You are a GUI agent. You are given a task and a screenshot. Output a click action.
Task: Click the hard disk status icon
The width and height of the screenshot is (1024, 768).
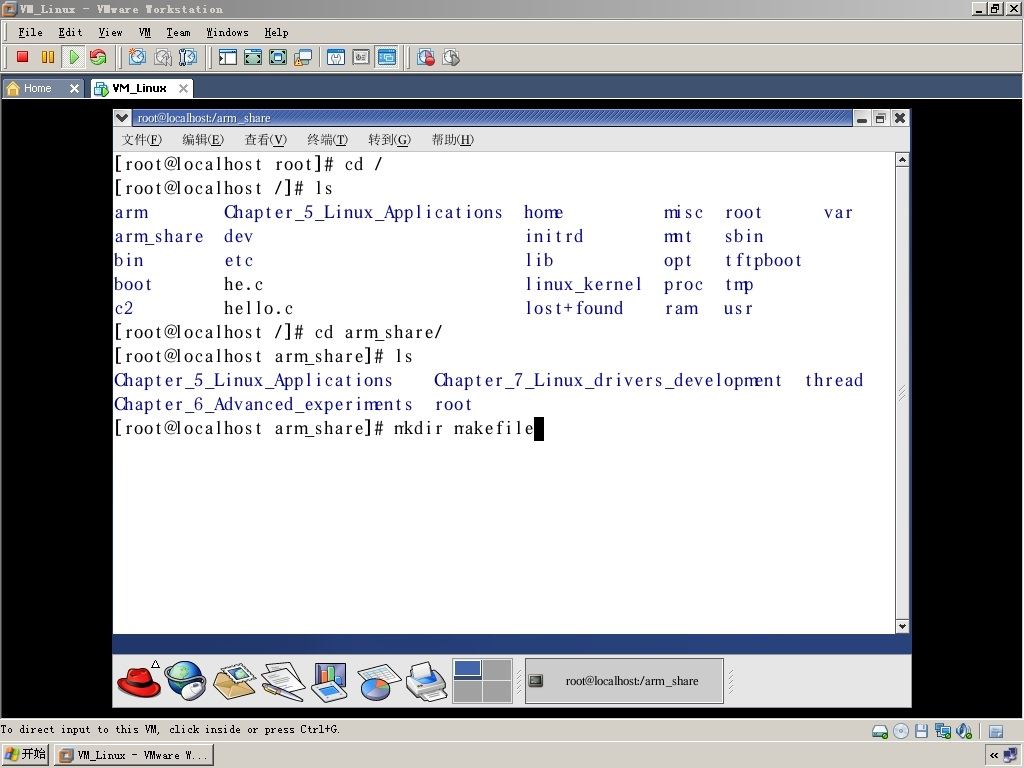880,731
